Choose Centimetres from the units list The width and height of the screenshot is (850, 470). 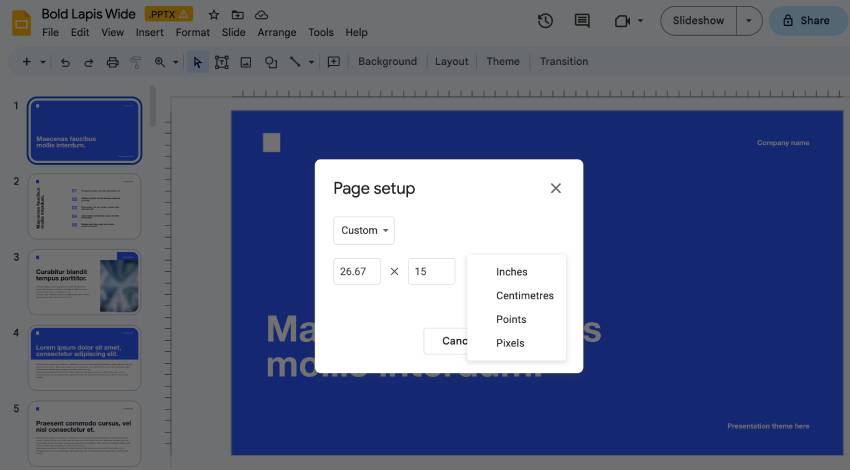click(x=524, y=296)
